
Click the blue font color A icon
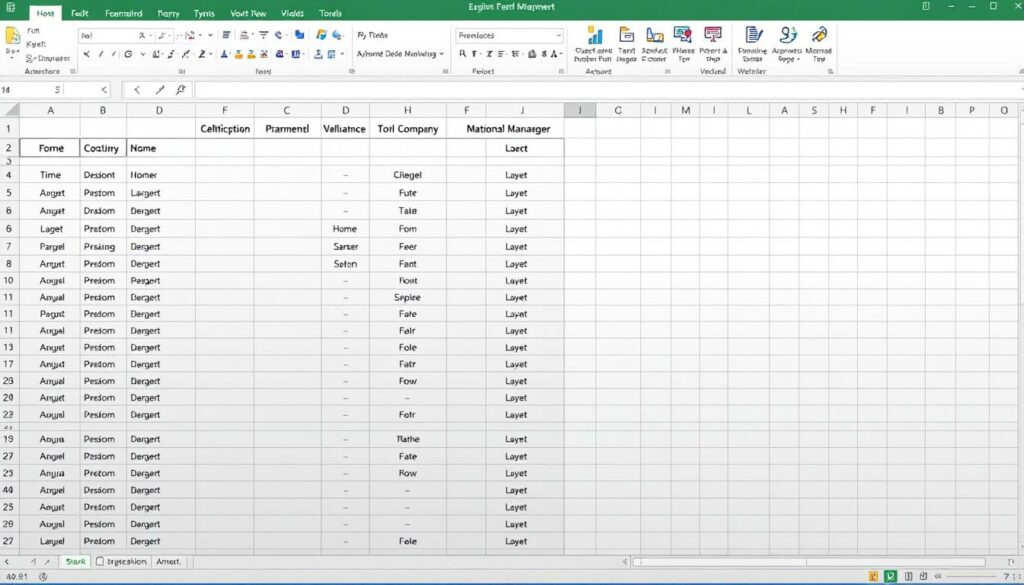click(x=224, y=54)
